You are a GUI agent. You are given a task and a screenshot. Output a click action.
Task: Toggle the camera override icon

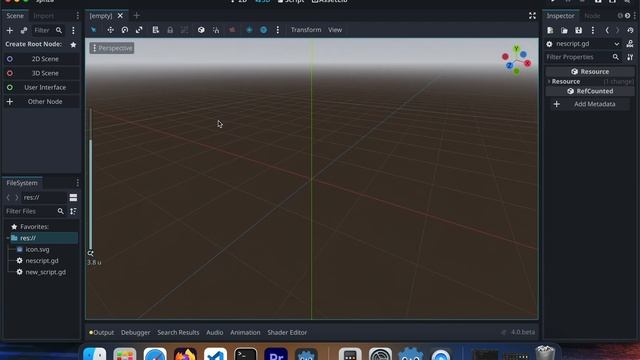[232, 30]
